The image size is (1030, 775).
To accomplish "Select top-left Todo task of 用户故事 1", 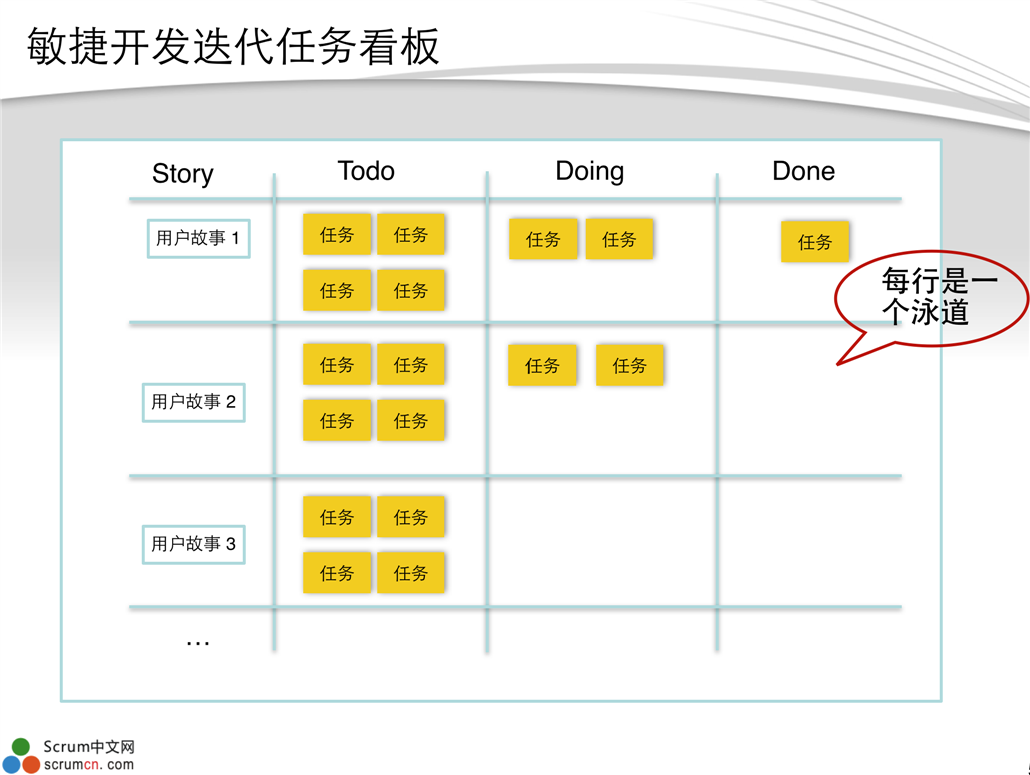I will click(337, 235).
